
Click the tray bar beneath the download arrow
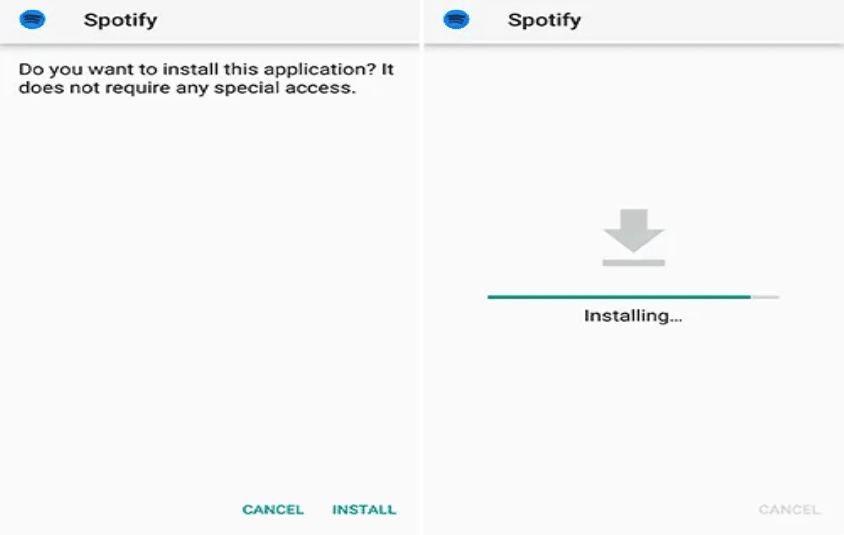pyautogui.click(x=634, y=263)
